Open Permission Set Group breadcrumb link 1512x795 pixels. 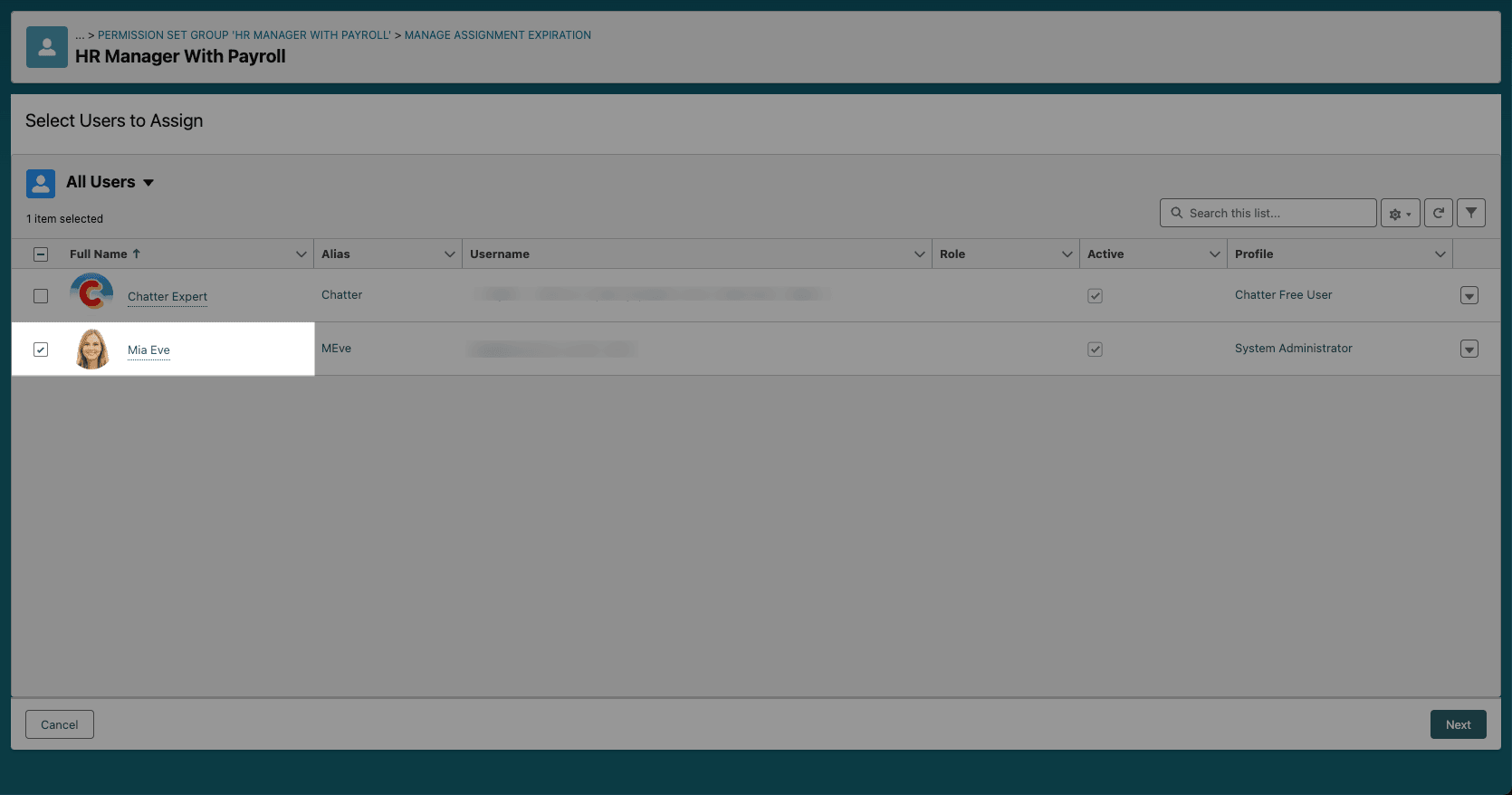pos(244,35)
